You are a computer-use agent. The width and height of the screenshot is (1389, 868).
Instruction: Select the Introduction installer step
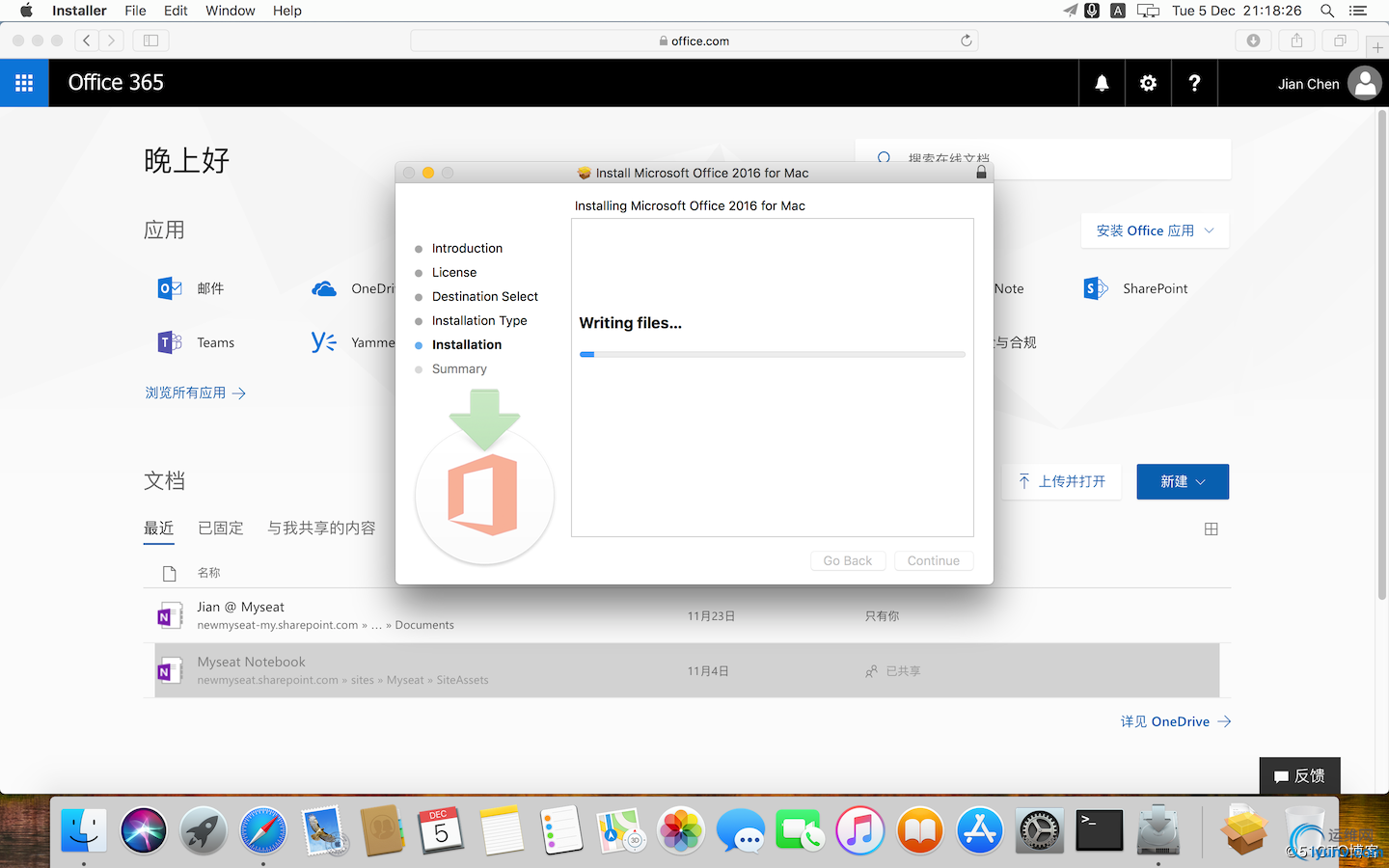point(467,248)
